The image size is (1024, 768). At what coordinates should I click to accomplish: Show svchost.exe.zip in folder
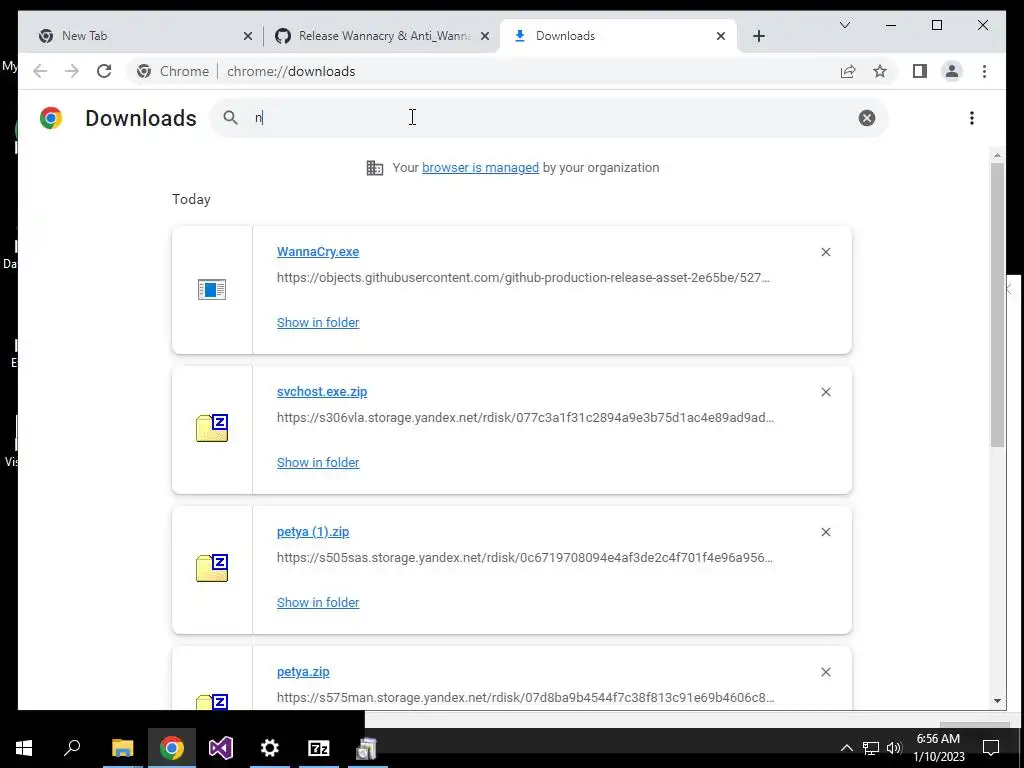click(318, 462)
